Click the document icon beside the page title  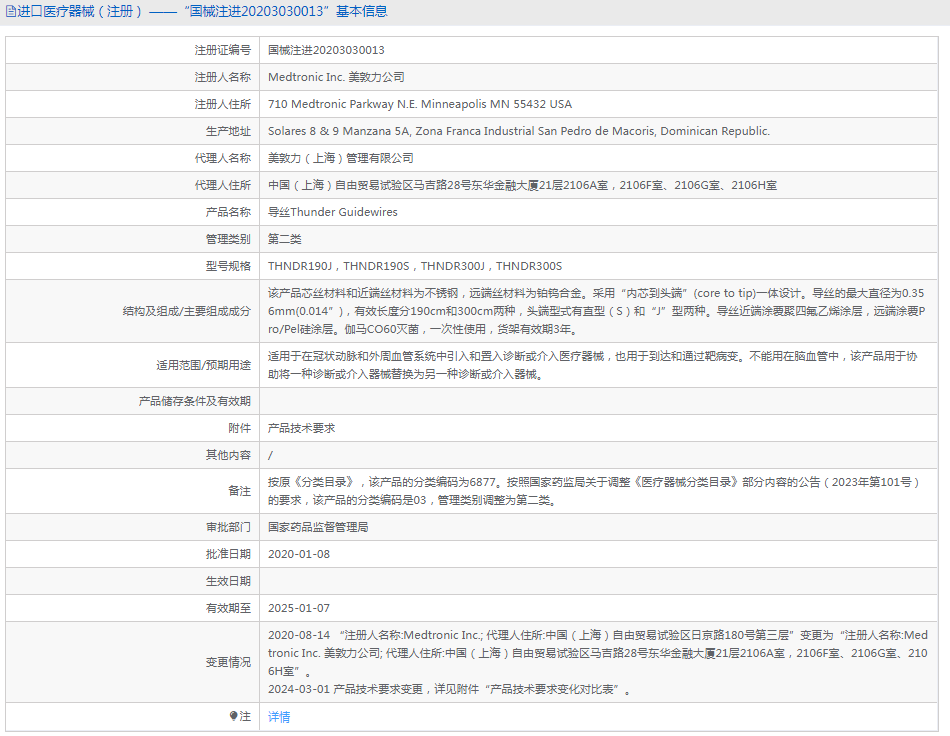coord(11,12)
